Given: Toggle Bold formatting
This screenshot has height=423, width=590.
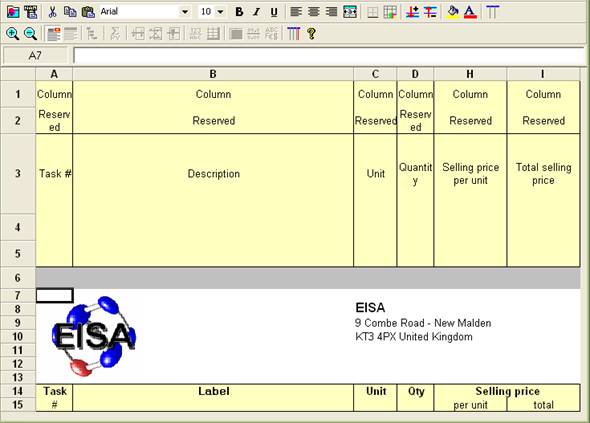Looking at the screenshot, I should coord(239,12).
